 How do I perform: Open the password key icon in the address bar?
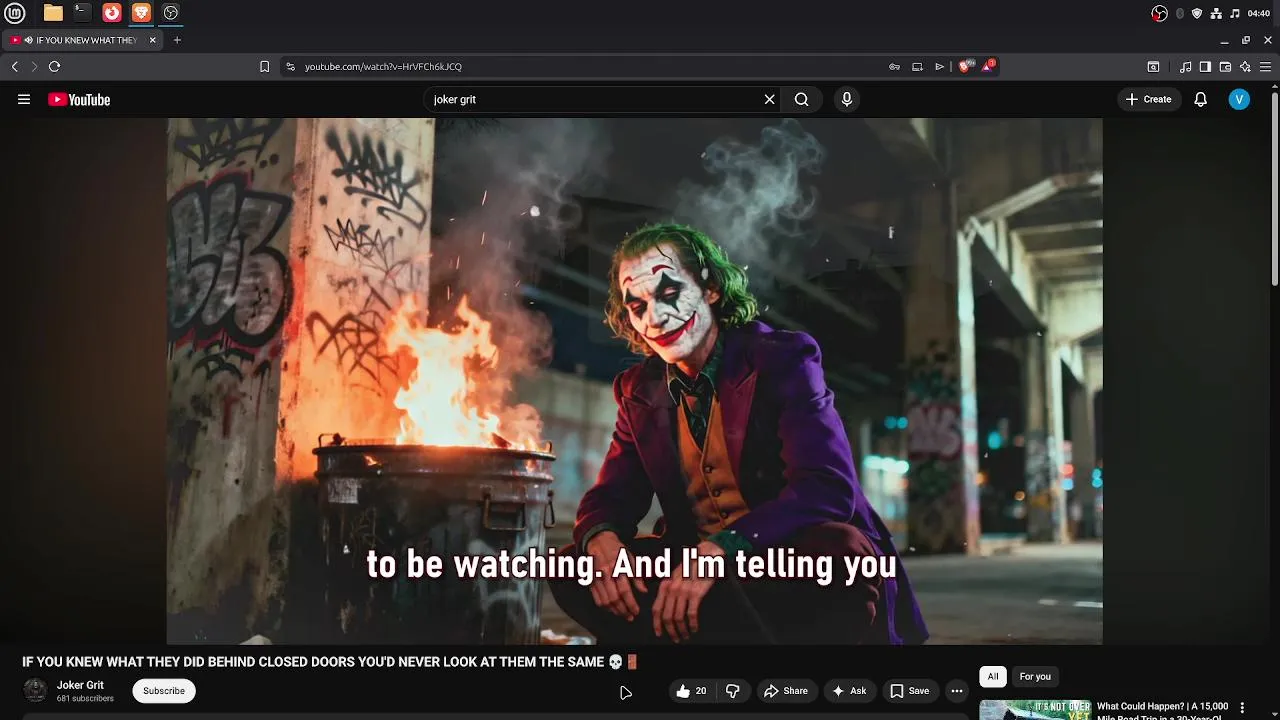coord(894,67)
